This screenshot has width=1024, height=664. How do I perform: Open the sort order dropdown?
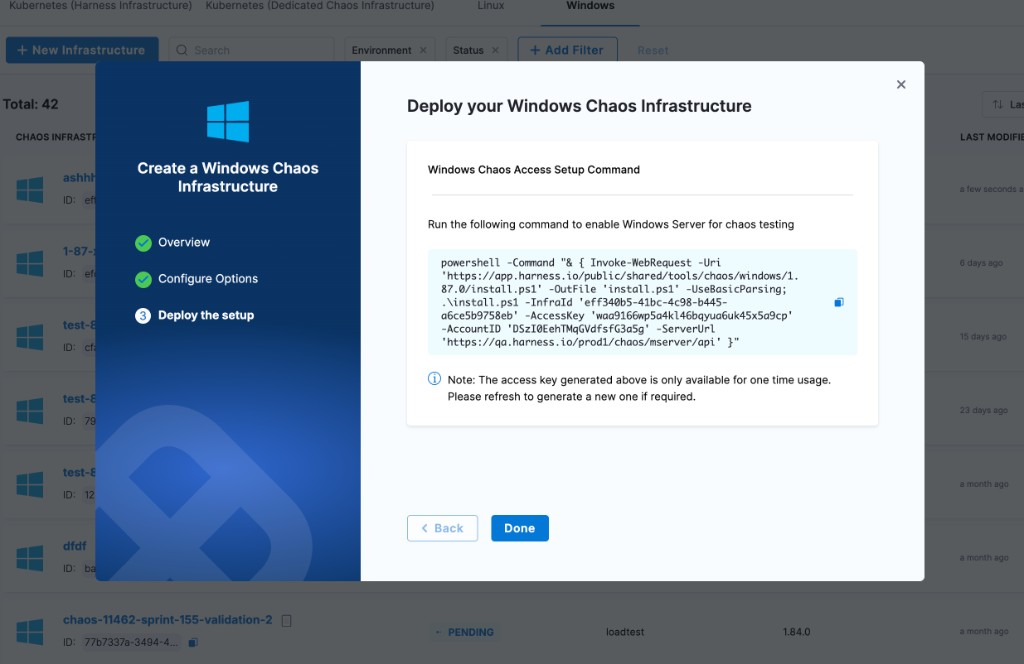pos(1004,104)
